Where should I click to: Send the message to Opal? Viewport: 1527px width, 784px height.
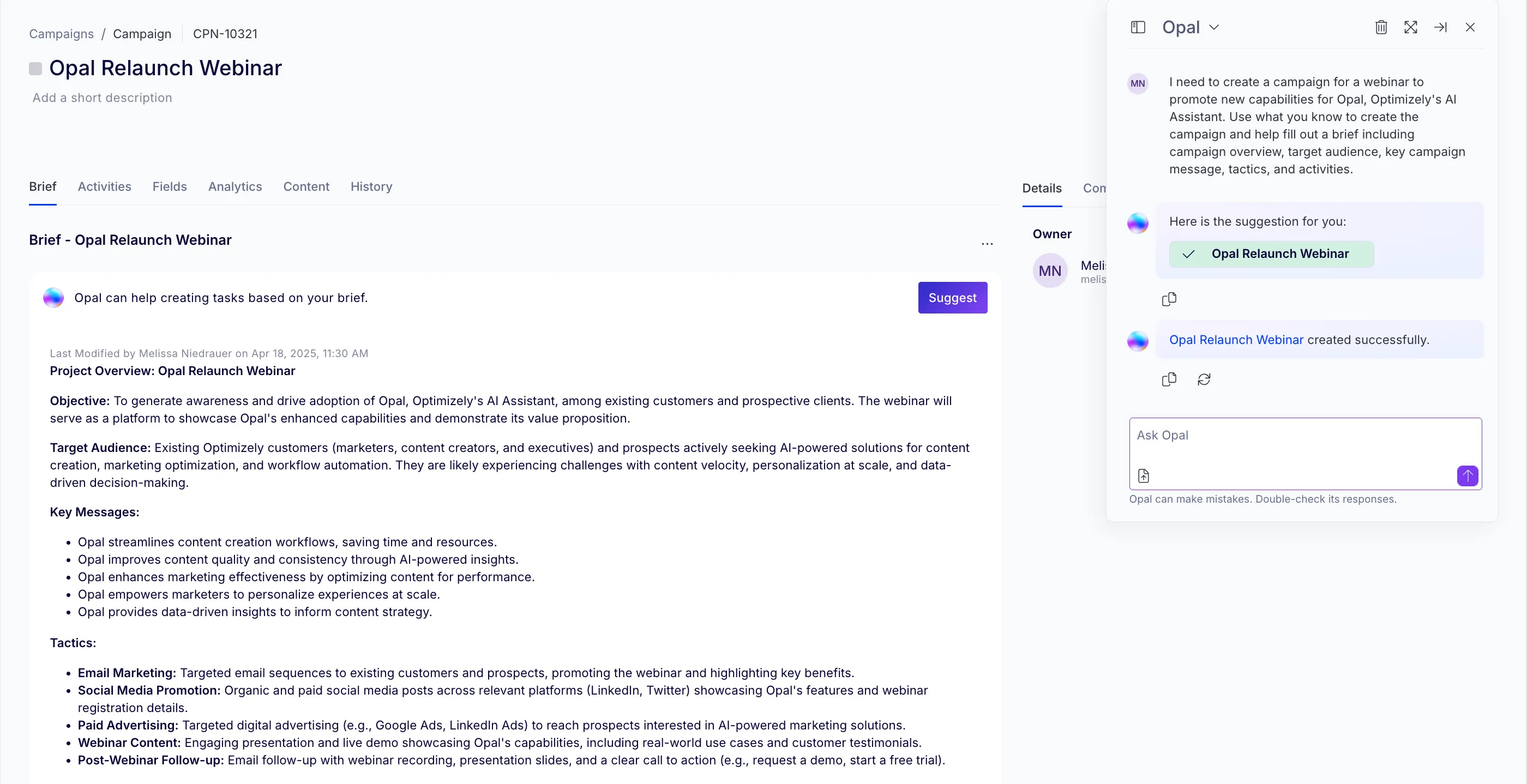pos(1468,476)
